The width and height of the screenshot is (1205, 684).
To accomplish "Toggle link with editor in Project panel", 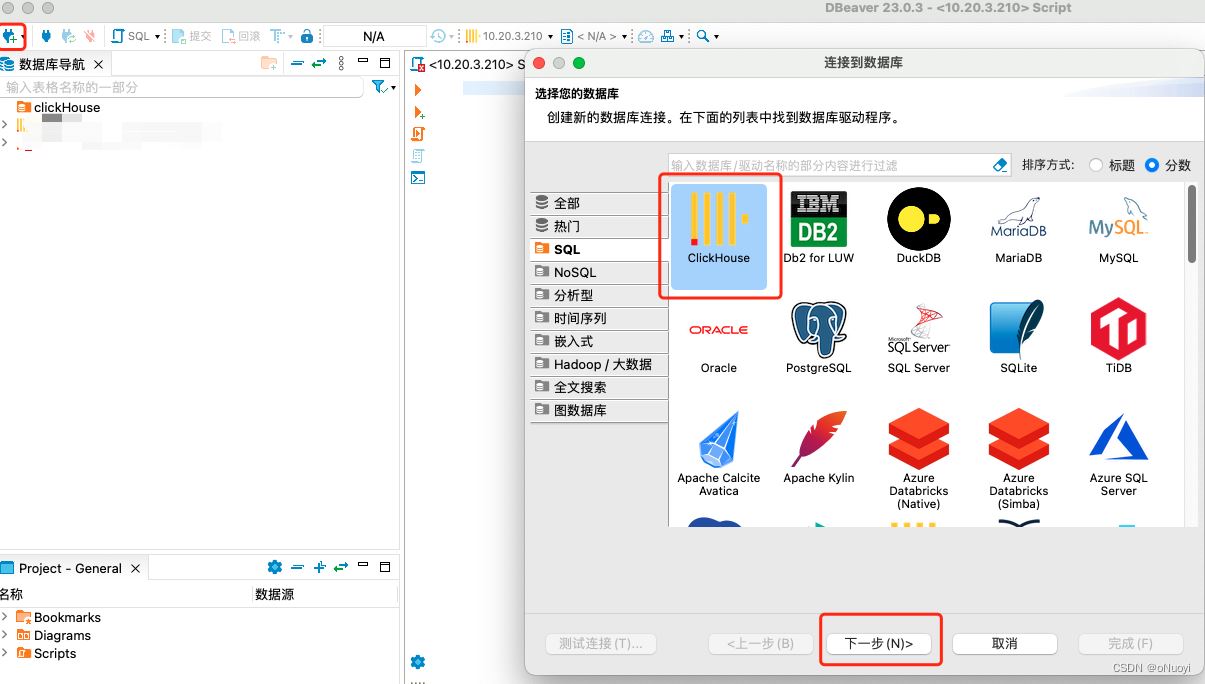I will 341,567.
